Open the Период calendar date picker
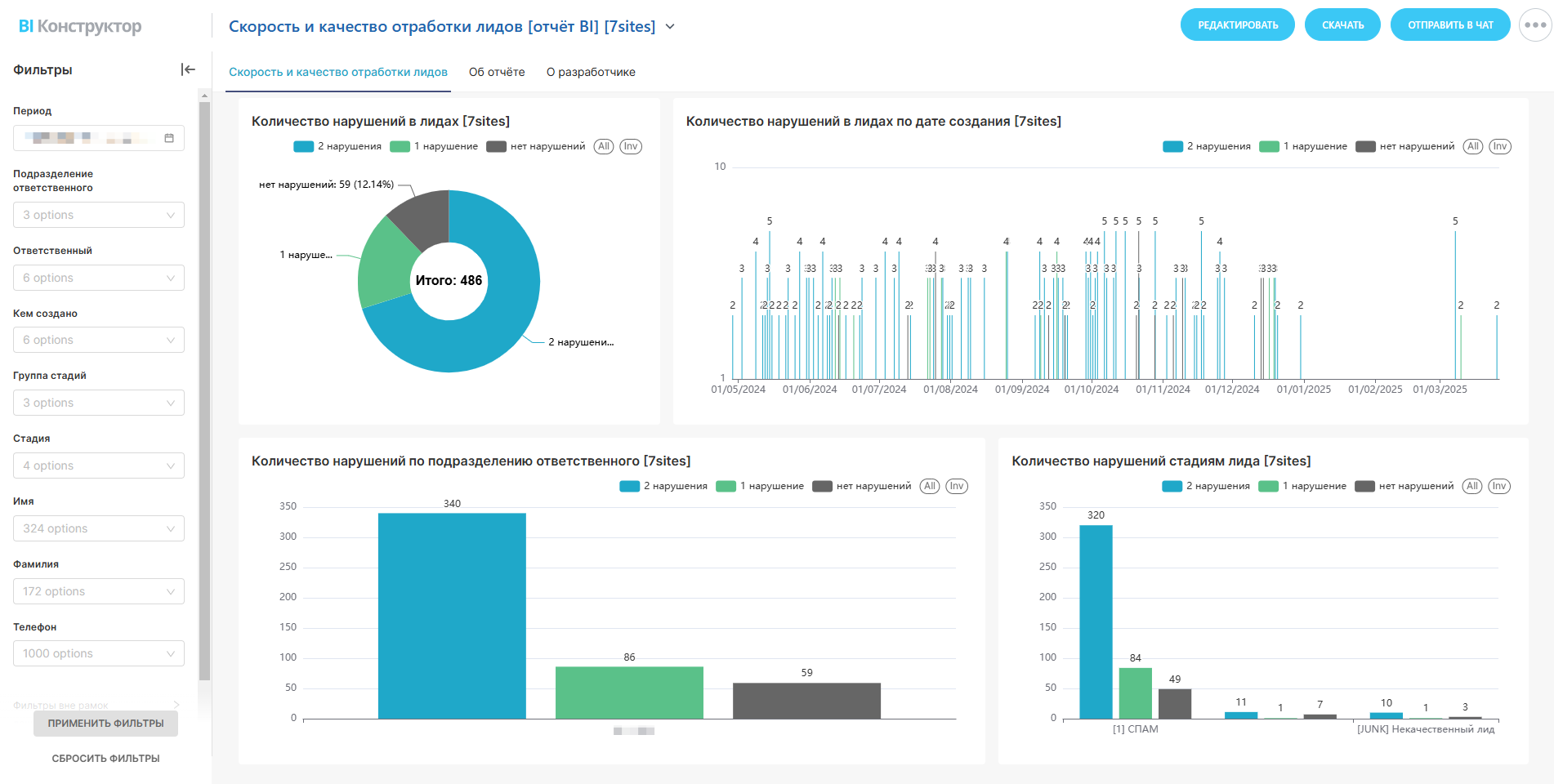 tap(169, 138)
